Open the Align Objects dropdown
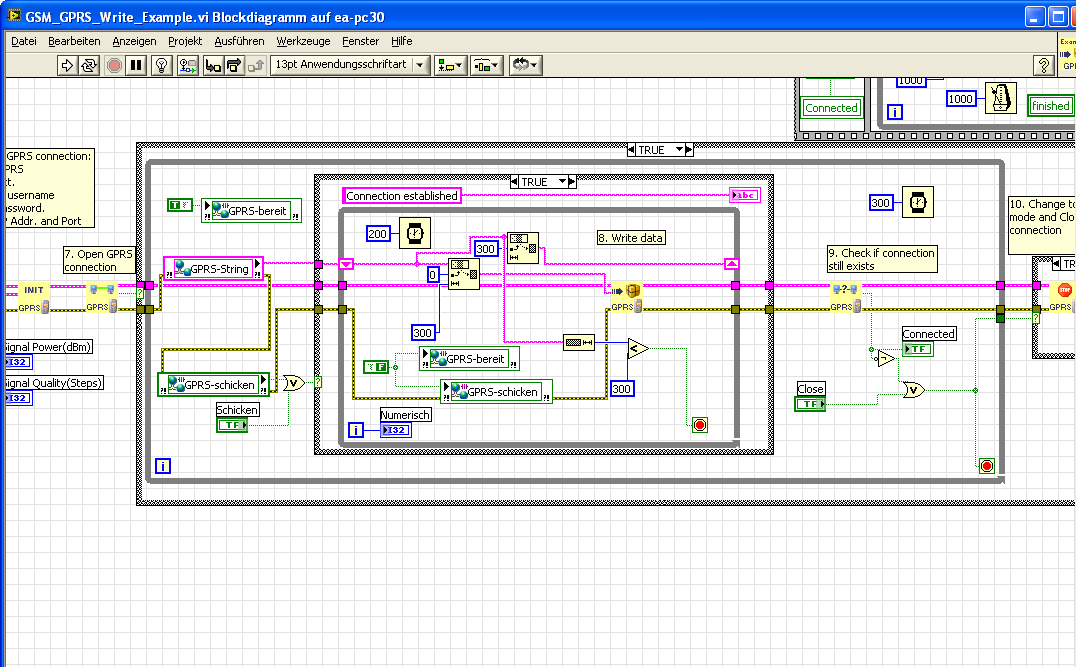 pos(451,65)
